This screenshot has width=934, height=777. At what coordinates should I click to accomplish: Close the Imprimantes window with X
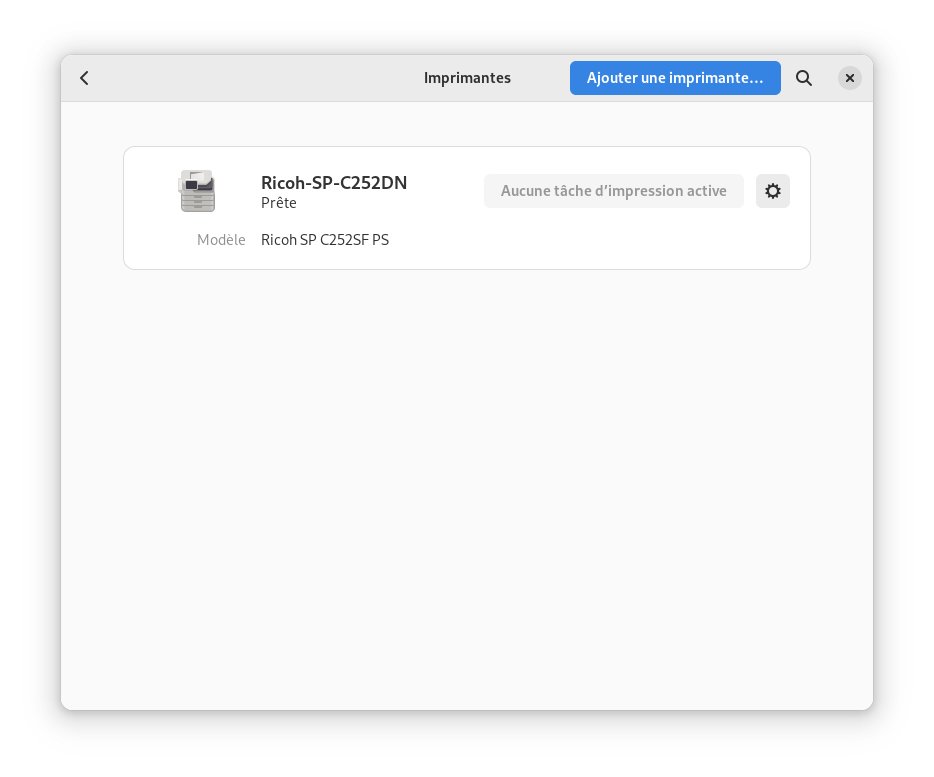[x=849, y=78]
